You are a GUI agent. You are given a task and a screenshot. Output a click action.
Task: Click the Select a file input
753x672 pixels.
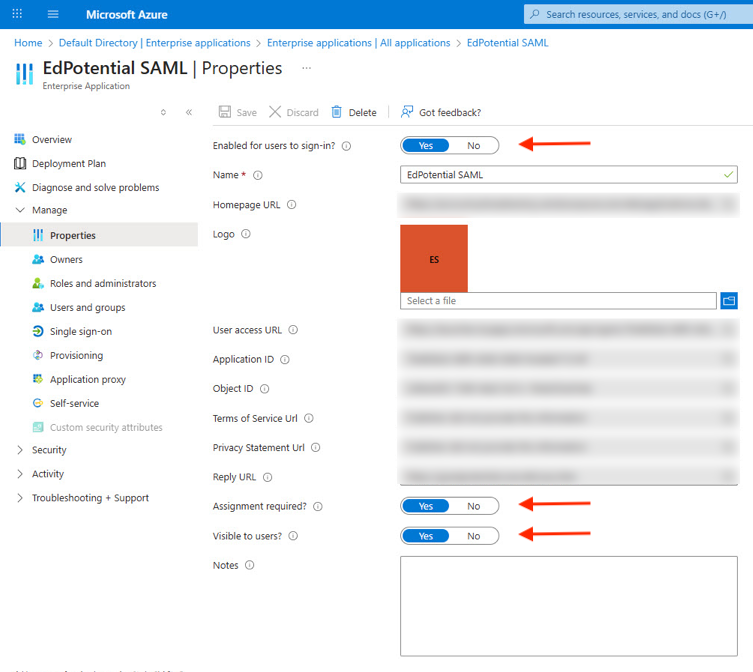[x=558, y=301]
